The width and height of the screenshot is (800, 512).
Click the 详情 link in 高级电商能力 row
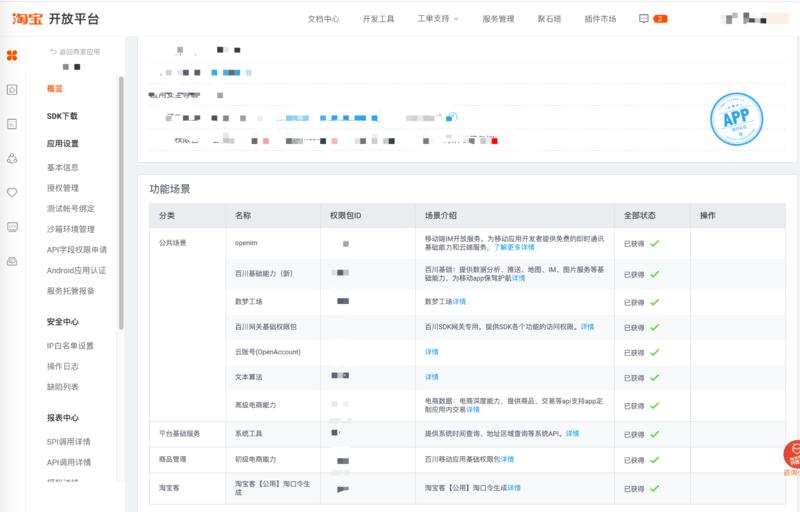click(473, 409)
